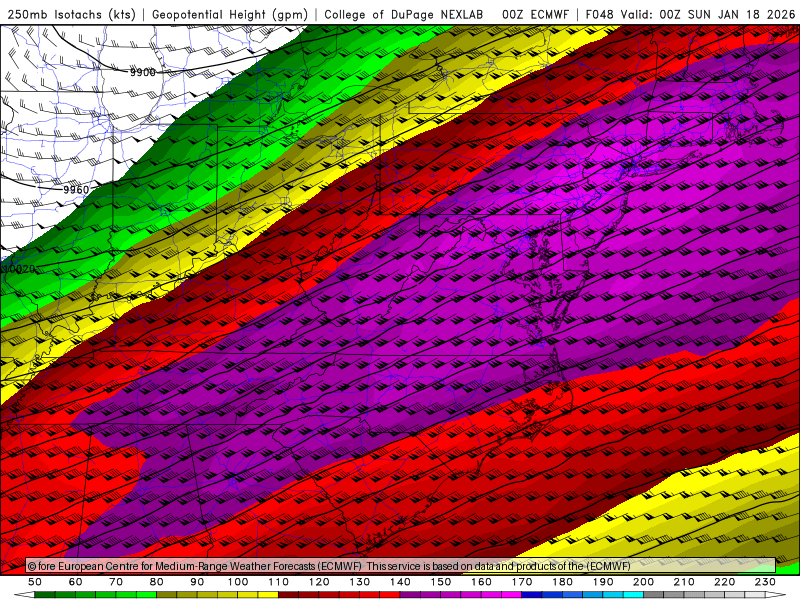Click the colorbar label "220"

point(724,582)
